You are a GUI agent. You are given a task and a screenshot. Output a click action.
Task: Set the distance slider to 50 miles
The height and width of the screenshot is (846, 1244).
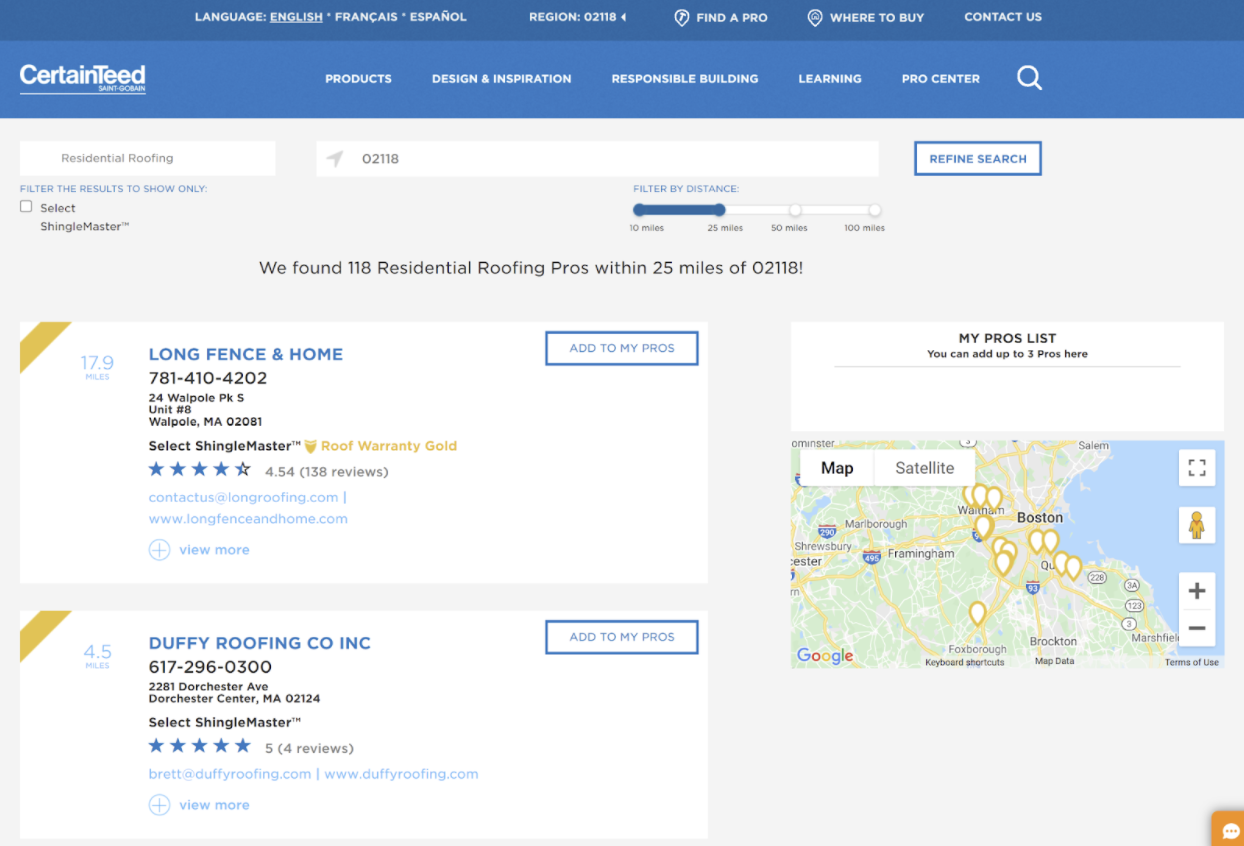pyautogui.click(x=794, y=210)
